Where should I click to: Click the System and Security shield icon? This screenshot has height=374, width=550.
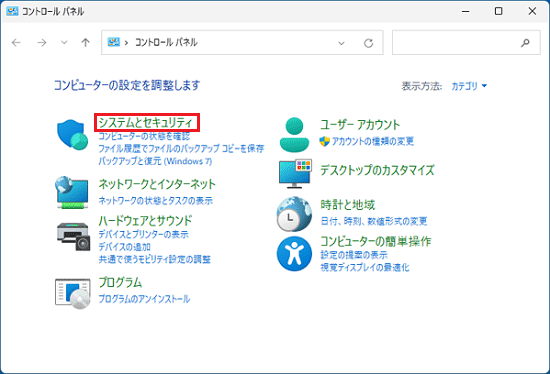pos(73,135)
